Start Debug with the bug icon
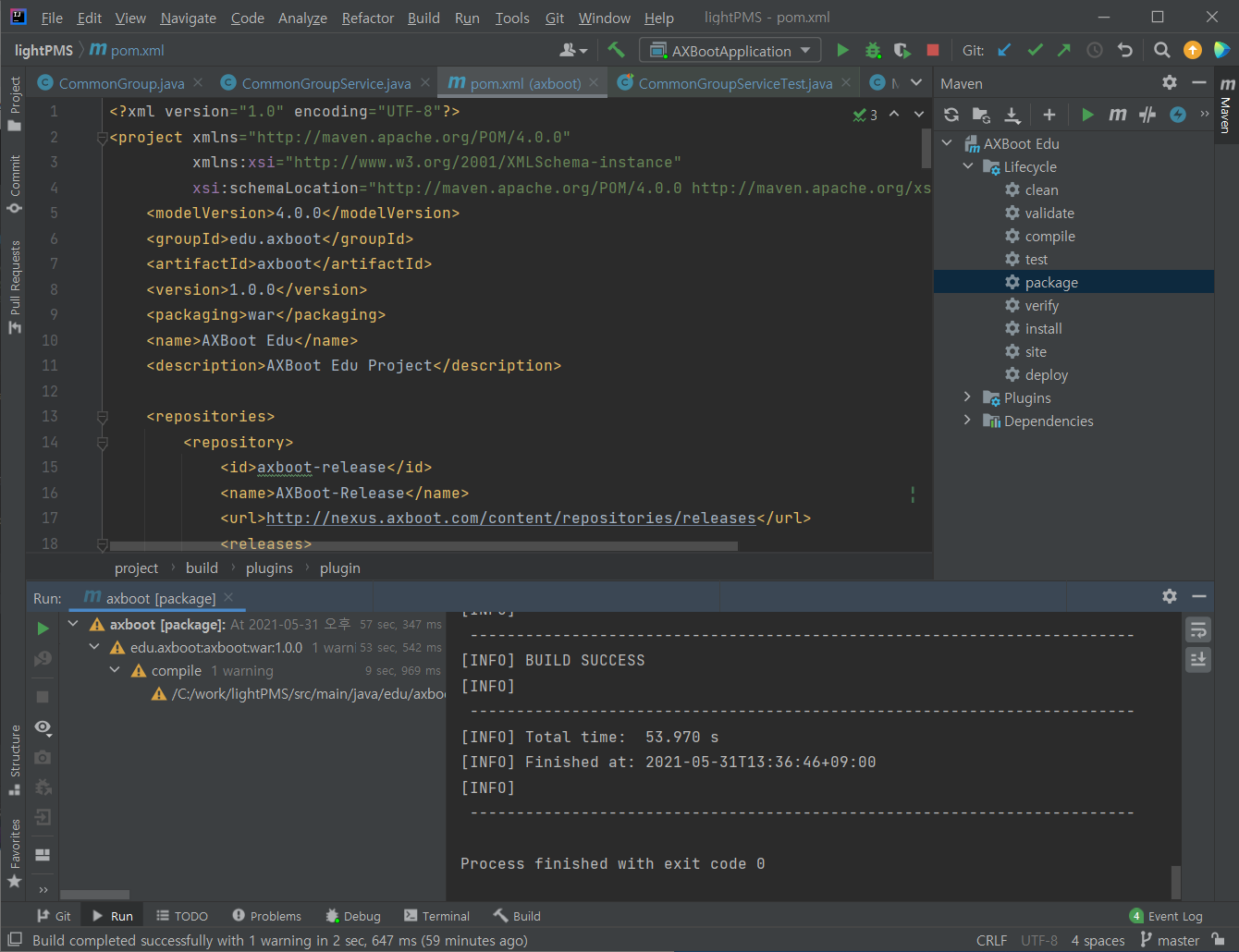The height and width of the screenshot is (952, 1239). [872, 50]
